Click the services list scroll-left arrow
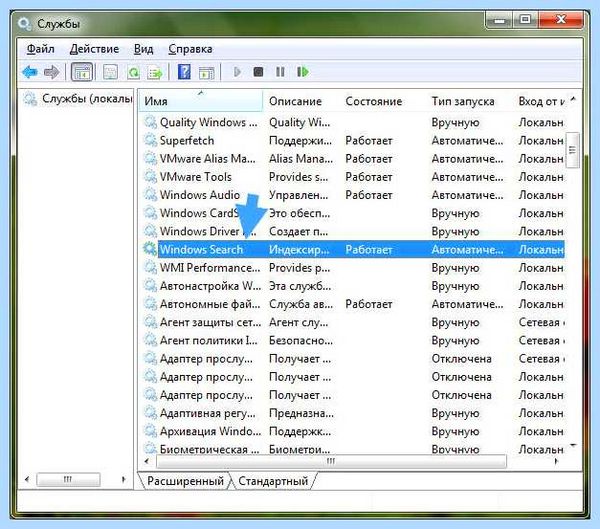 147,461
